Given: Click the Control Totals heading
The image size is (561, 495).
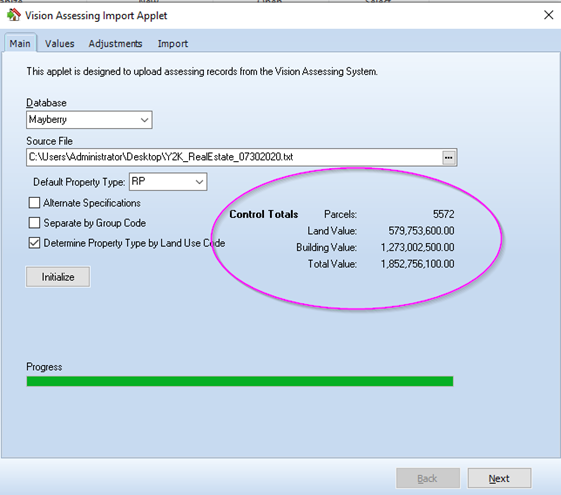Looking at the screenshot, I should (x=264, y=214).
